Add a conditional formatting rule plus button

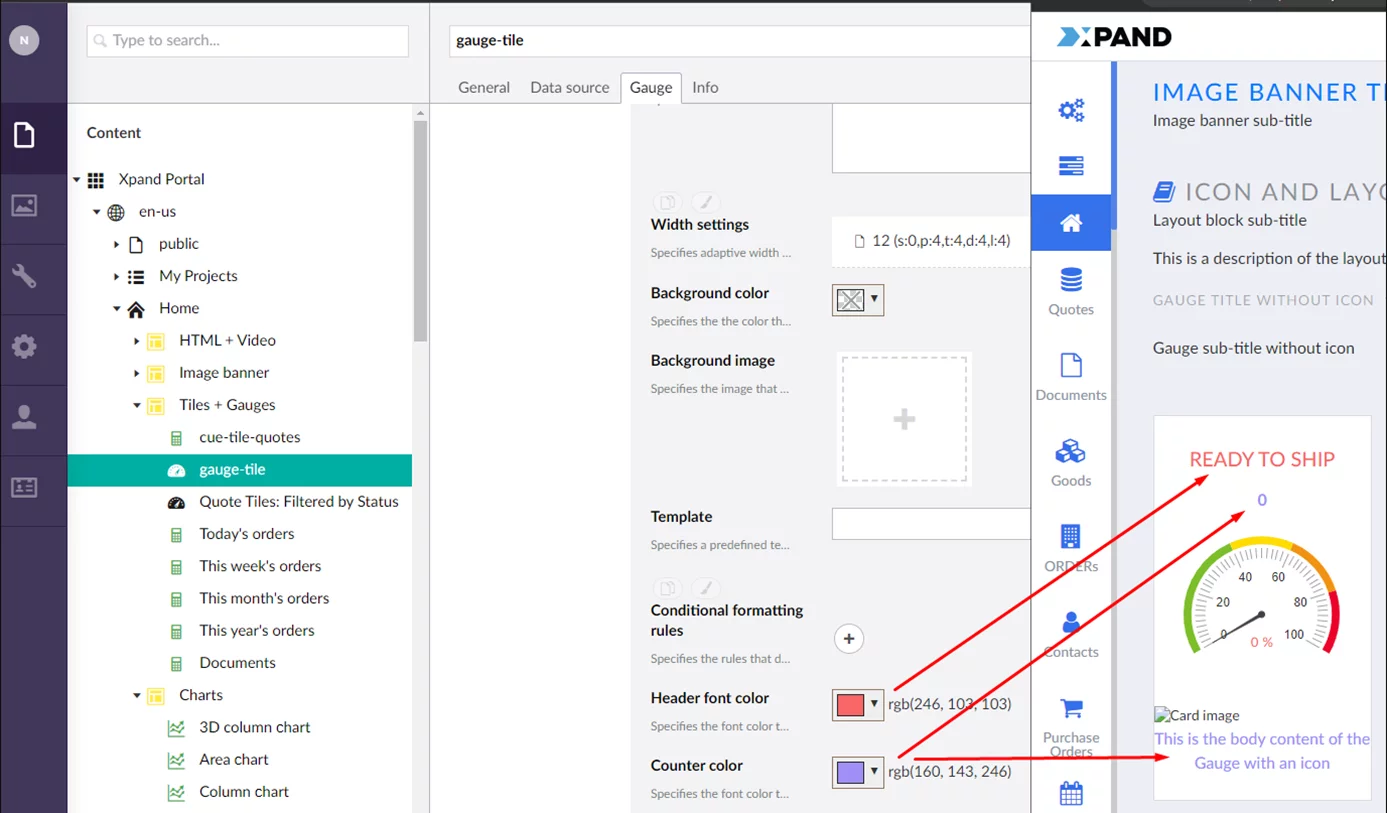pos(849,638)
